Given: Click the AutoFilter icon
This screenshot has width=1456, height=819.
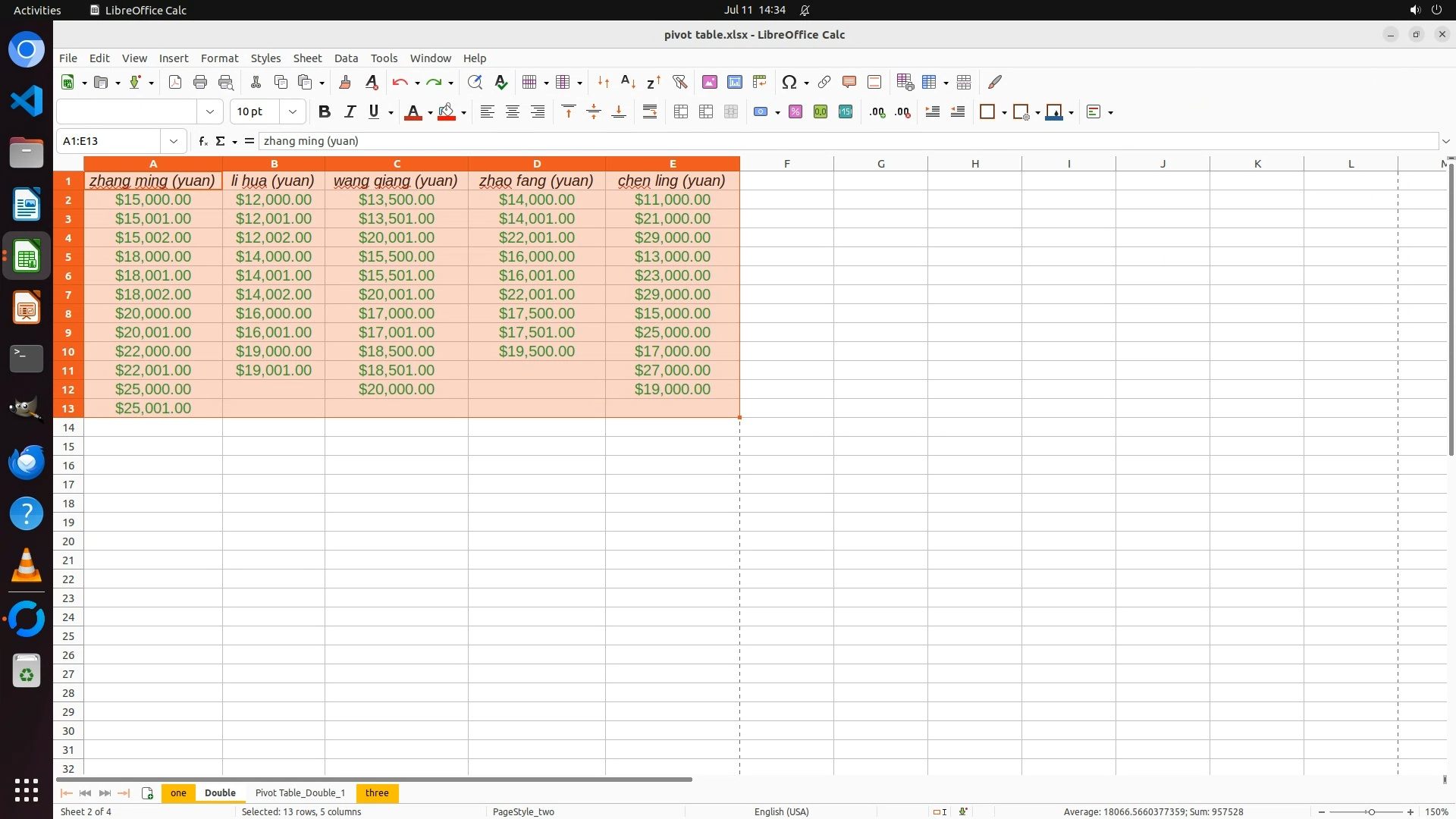Looking at the screenshot, I should click(679, 82).
